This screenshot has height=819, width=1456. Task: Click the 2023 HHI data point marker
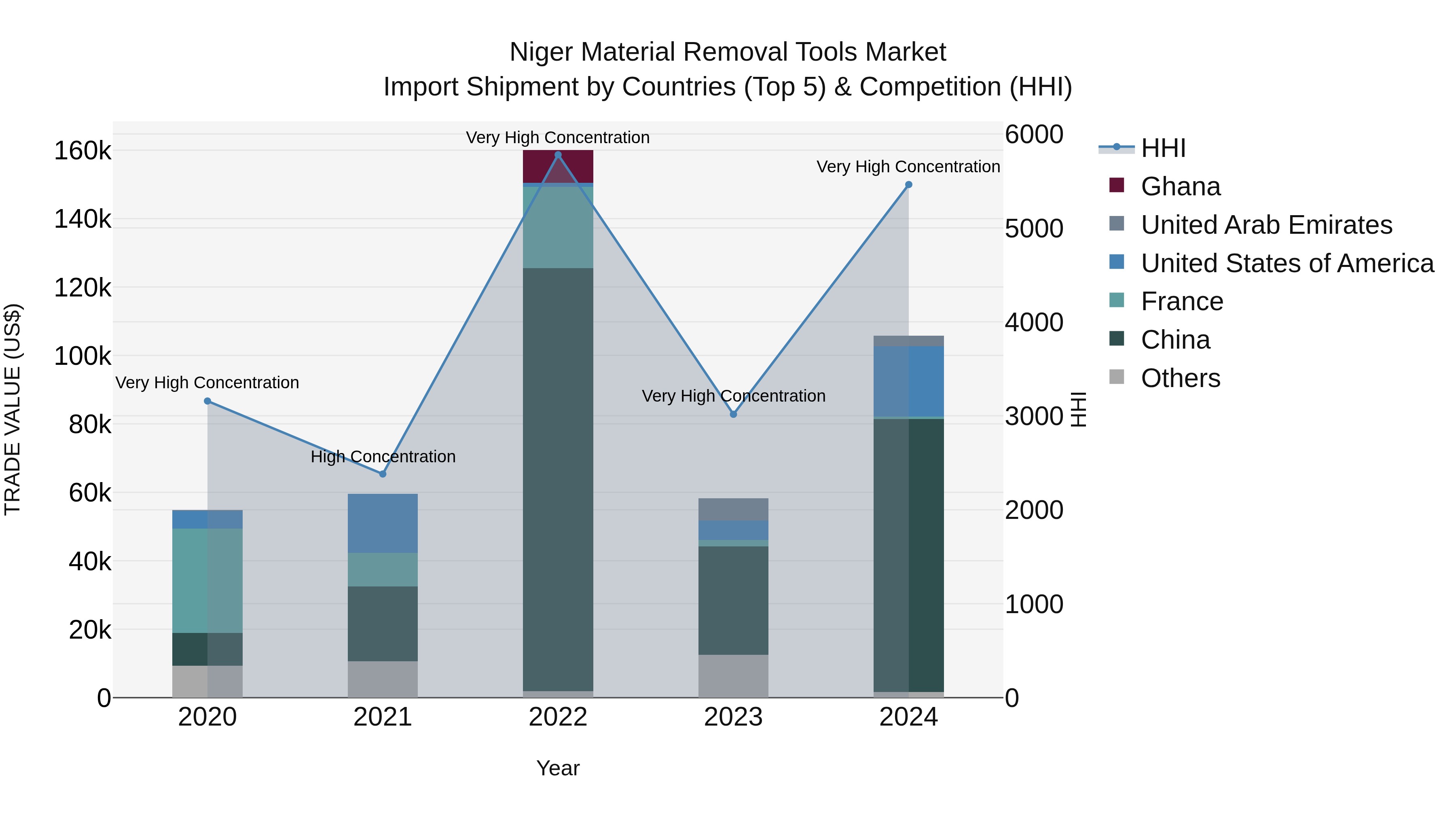pyautogui.click(x=734, y=414)
